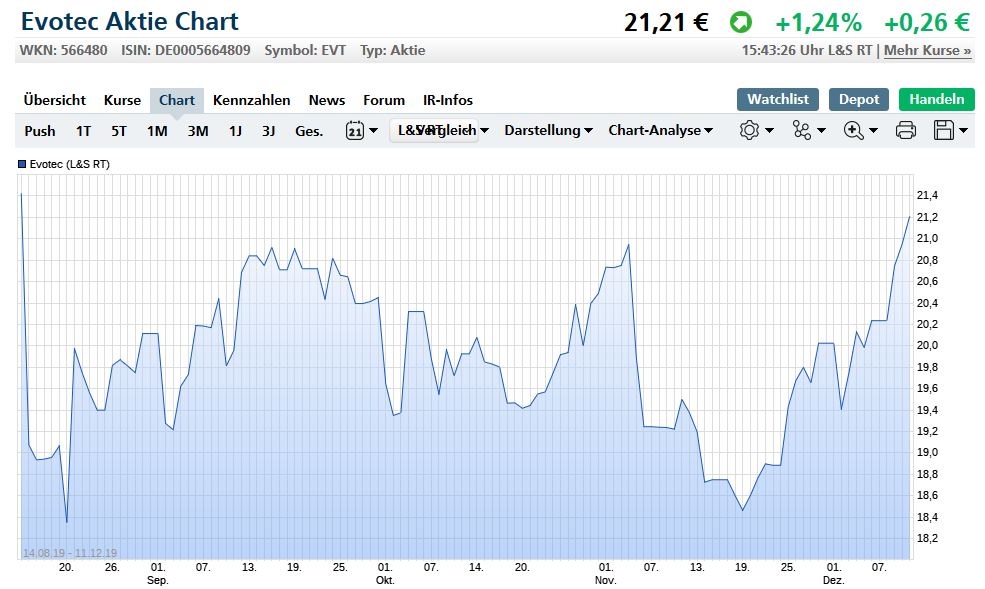
Task: Expand the save icon dropdown arrow
Action: click(963, 131)
